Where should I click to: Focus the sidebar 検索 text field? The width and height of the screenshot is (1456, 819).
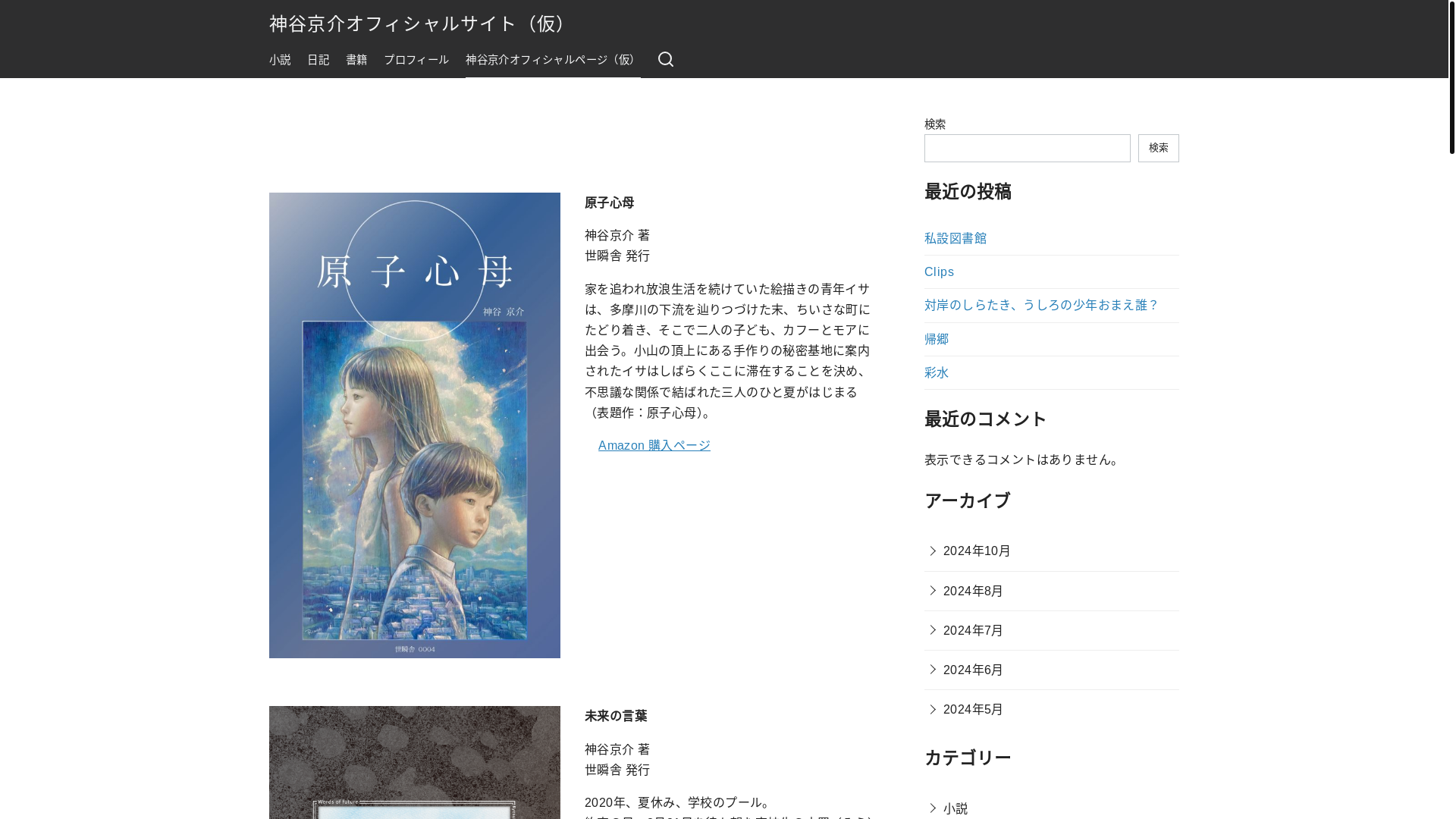pyautogui.click(x=1027, y=148)
